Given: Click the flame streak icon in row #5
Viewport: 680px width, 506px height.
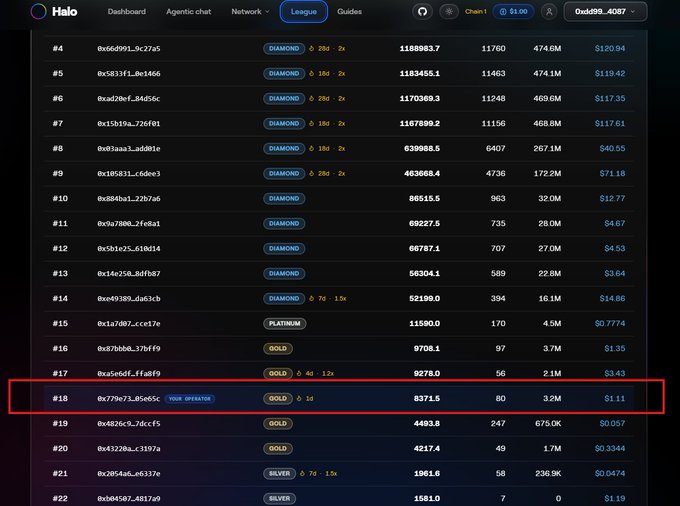Looking at the screenshot, I should [x=311, y=74].
